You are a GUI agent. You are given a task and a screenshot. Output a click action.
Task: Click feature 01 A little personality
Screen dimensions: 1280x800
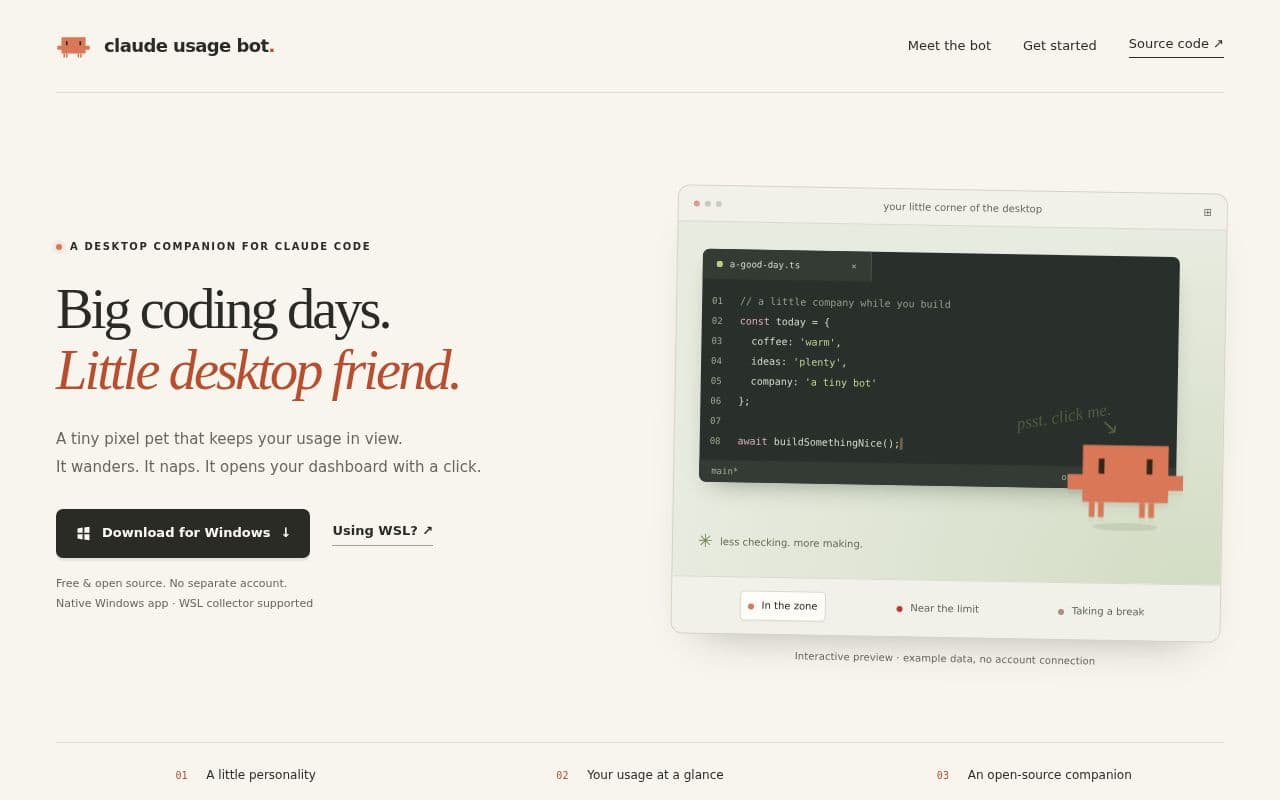(246, 775)
